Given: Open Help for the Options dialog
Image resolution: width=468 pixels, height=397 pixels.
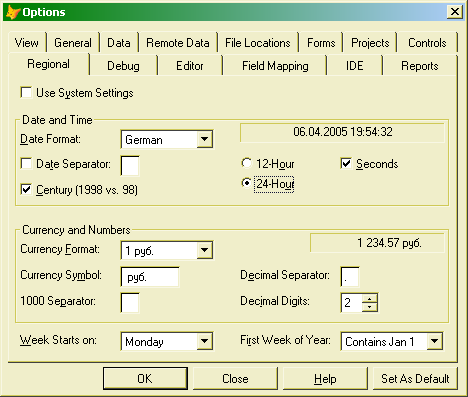Looking at the screenshot, I should click(325, 378).
